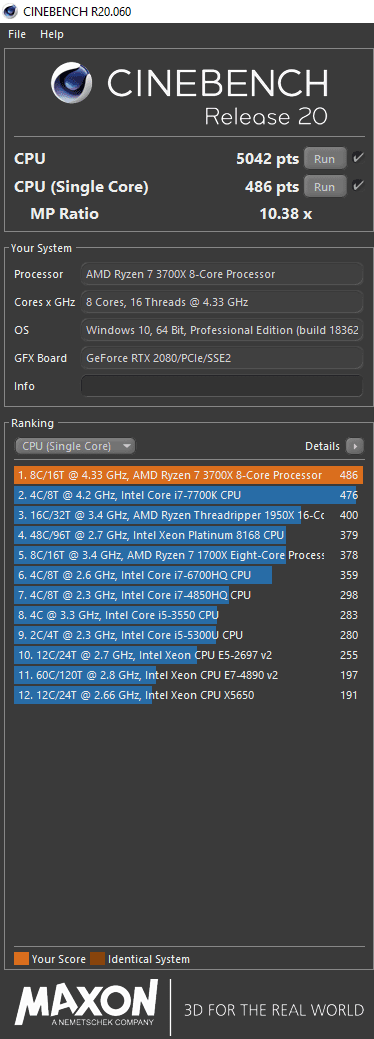
Task: Click the MP Ratio value 10.38 x
Action: click(286, 214)
